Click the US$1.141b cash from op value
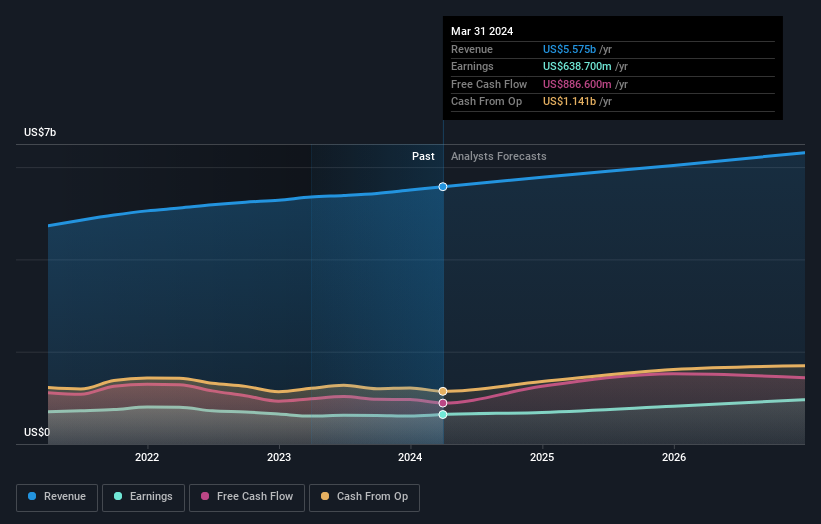This screenshot has height=524, width=821. (x=569, y=102)
